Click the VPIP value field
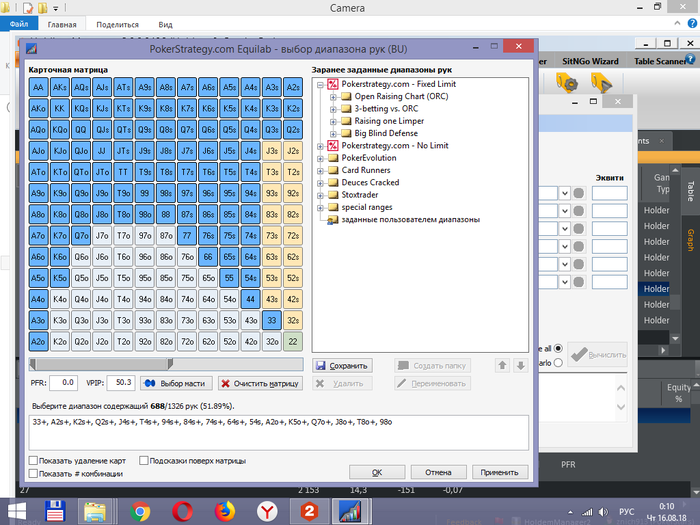The height and width of the screenshot is (525, 700). point(121,383)
